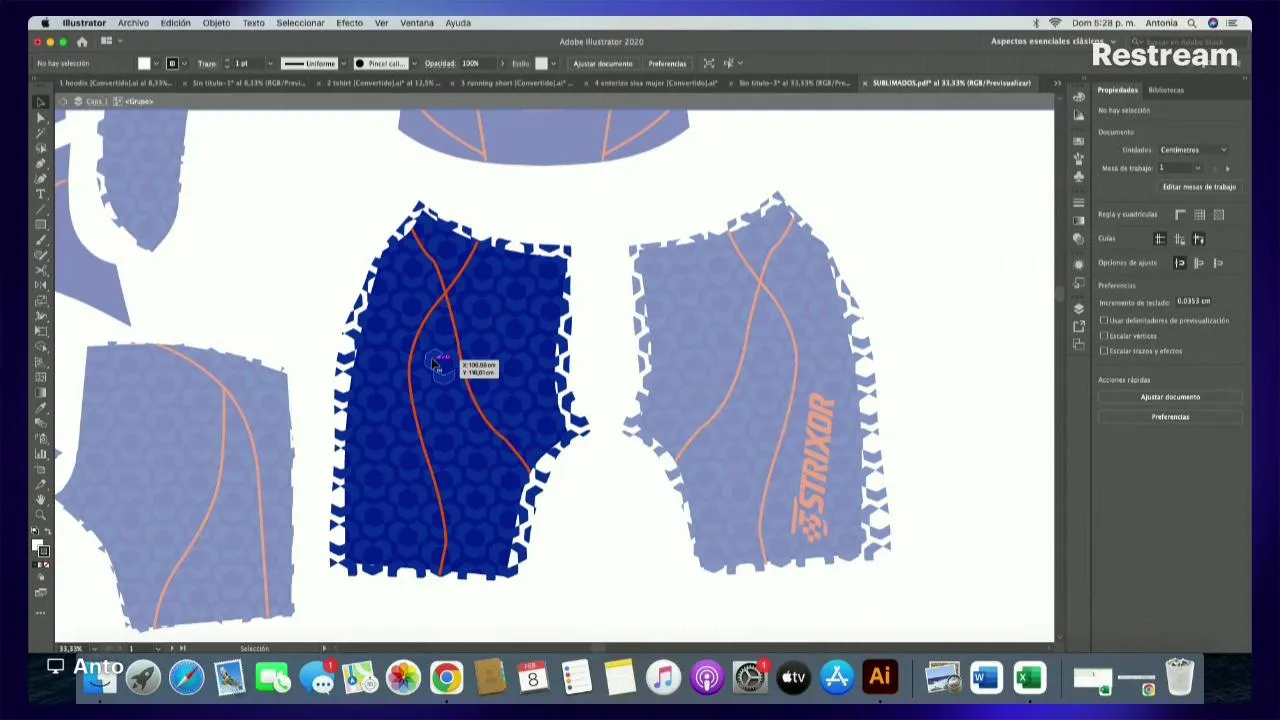Toggle transparency grid icon
The image size is (1280, 720).
pos(1219,214)
